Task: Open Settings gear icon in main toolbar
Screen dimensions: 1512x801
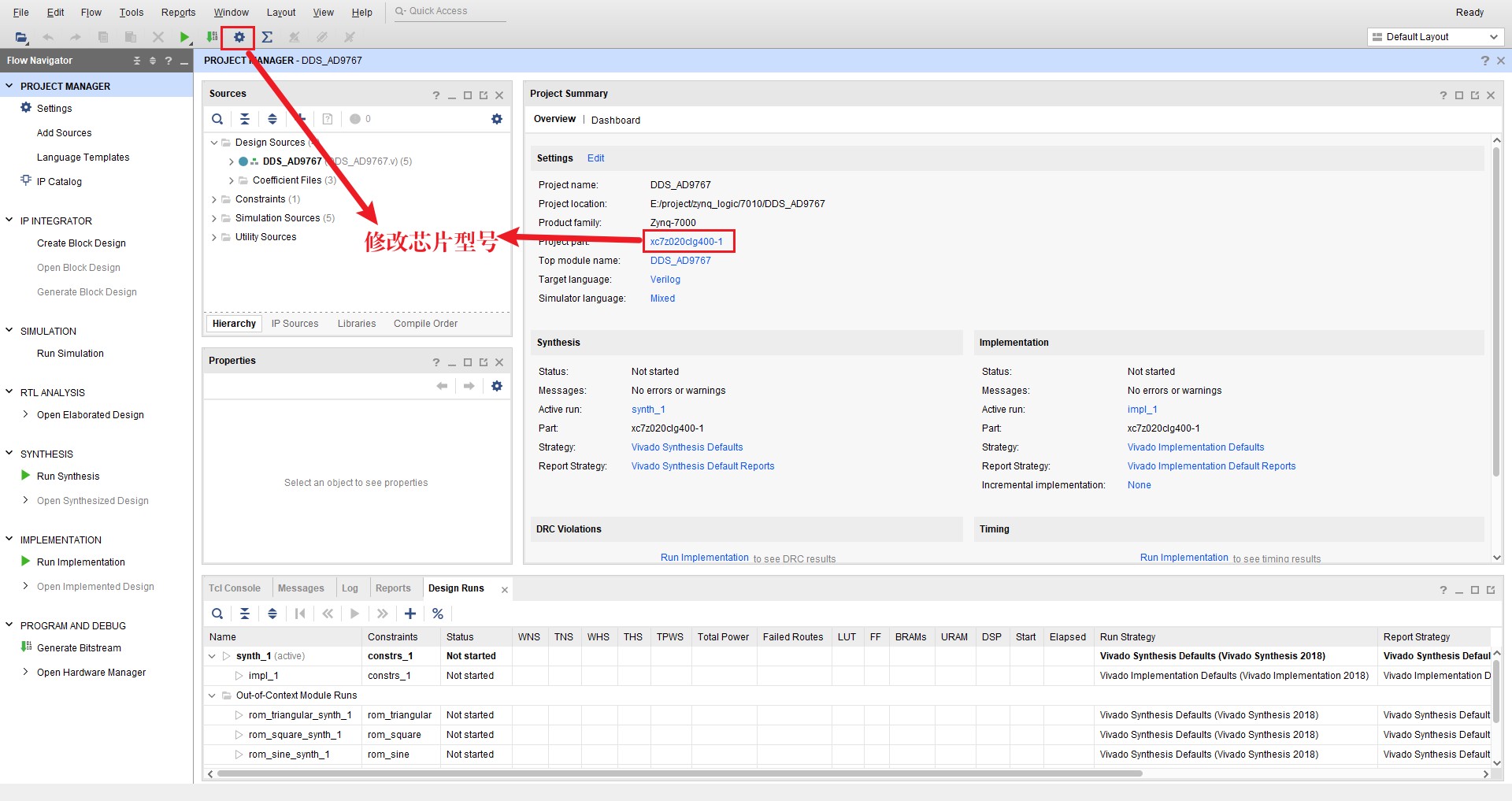Action: (239, 37)
